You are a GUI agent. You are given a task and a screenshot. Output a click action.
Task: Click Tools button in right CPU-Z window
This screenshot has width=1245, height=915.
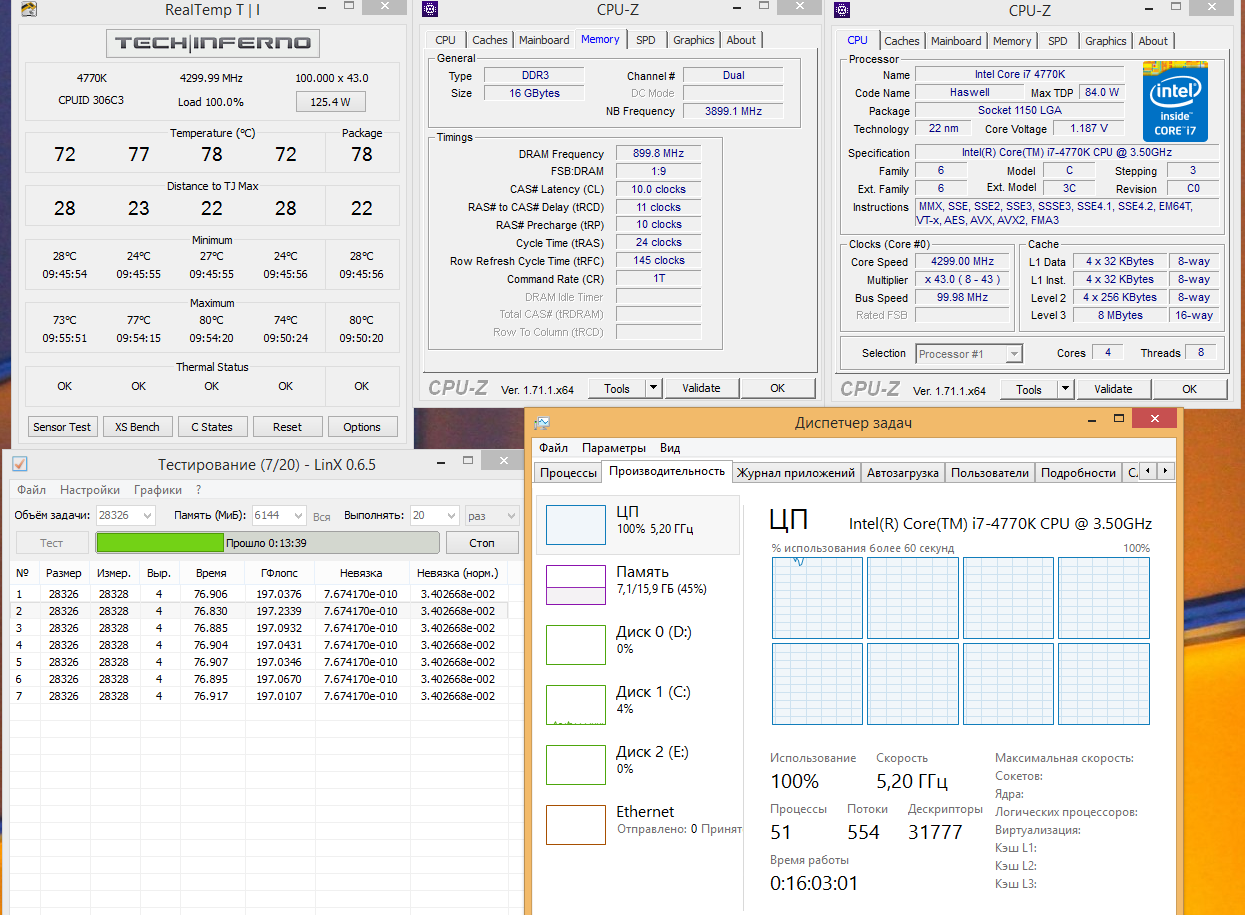tap(1029, 389)
